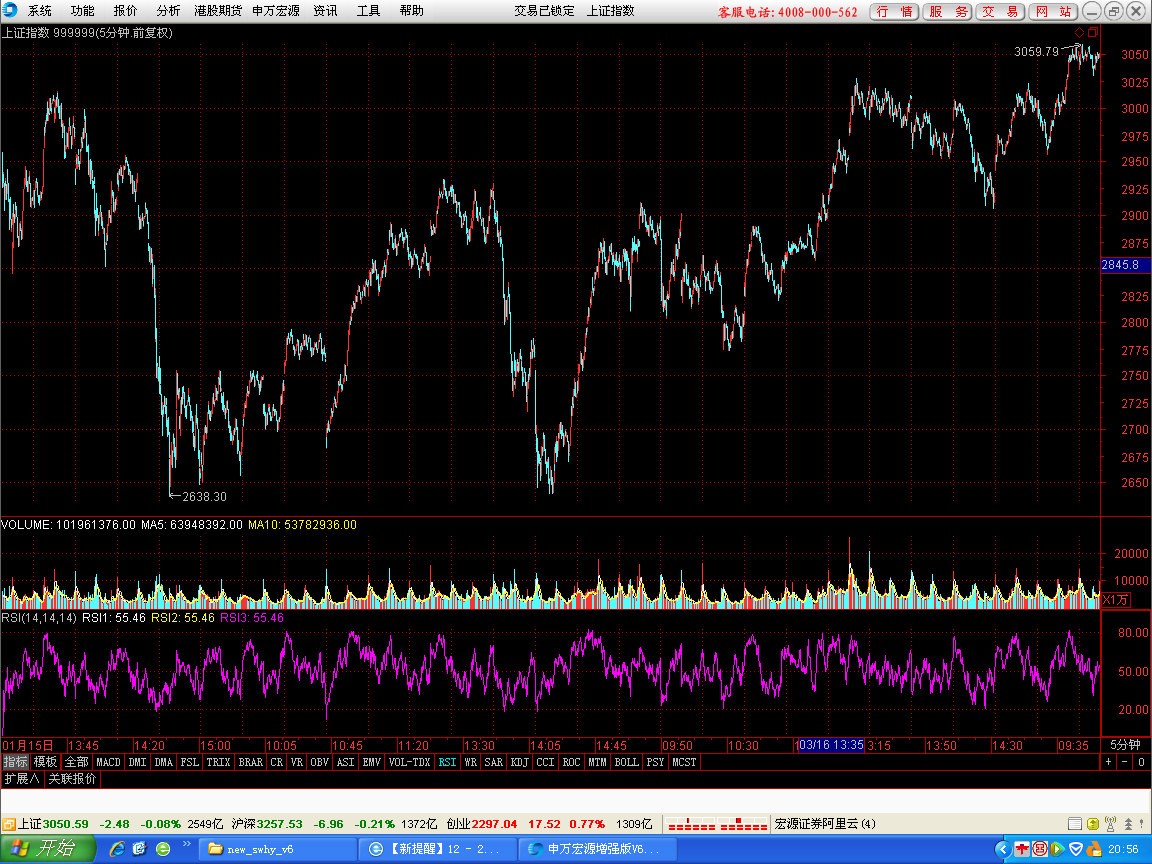Click the red restore-window icon above the chart
This screenshot has height=864, width=1152.
[x=1093, y=32]
